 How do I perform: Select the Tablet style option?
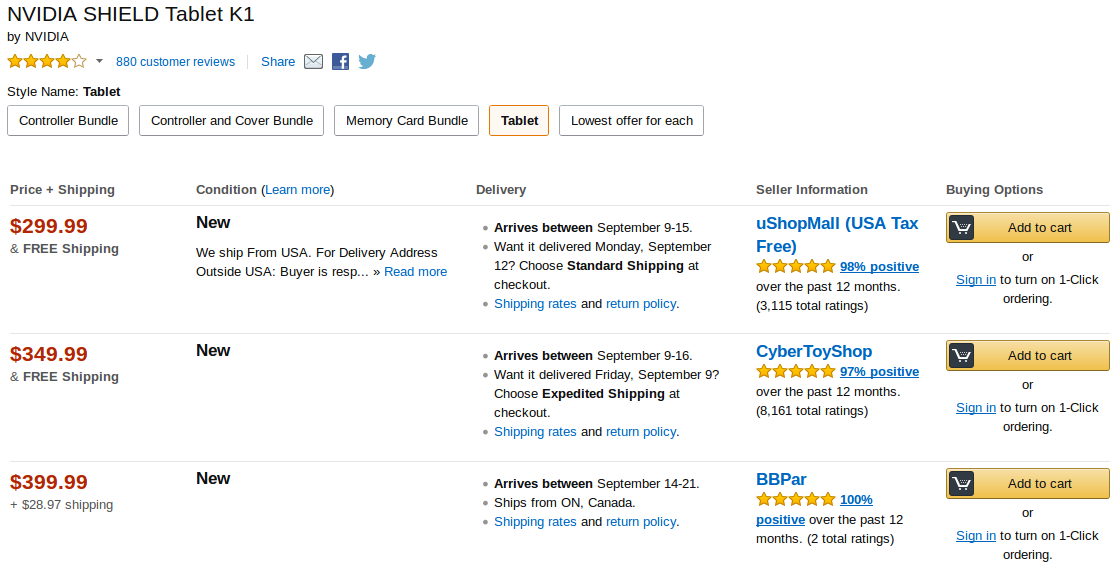click(x=519, y=120)
